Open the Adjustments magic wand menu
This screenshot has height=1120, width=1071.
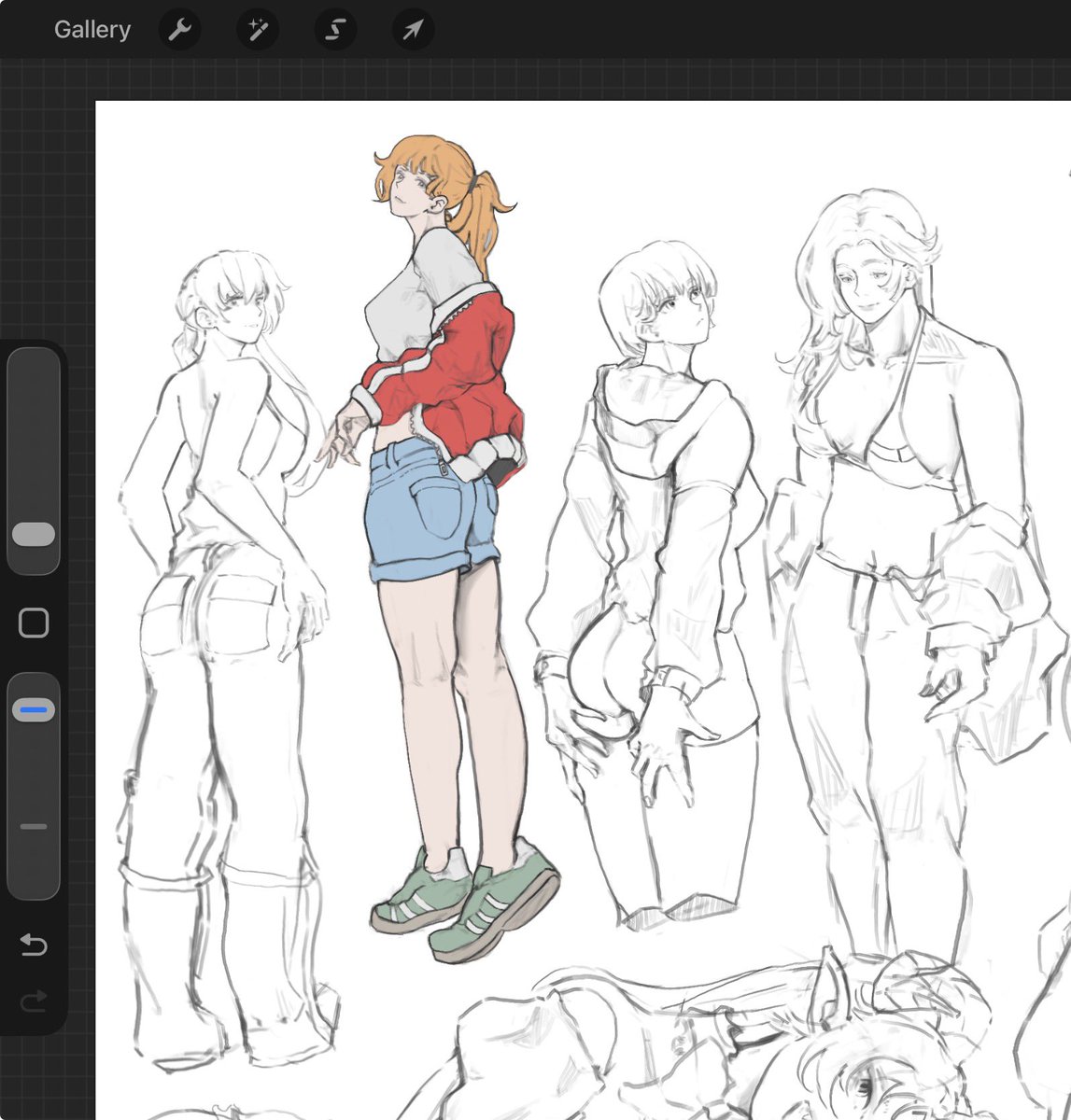pyautogui.click(x=256, y=30)
